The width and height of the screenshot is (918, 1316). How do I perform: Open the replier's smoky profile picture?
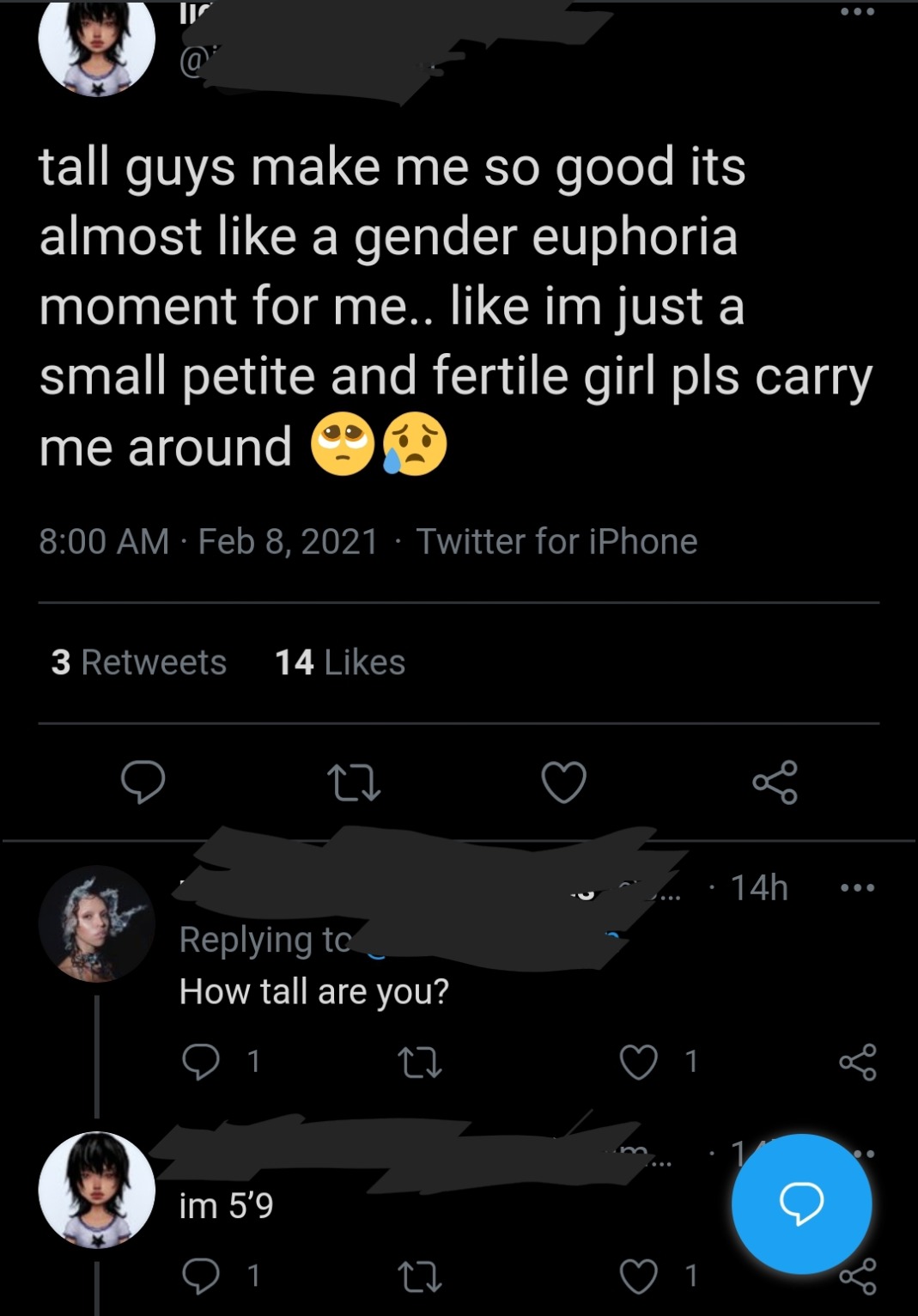tap(96, 923)
